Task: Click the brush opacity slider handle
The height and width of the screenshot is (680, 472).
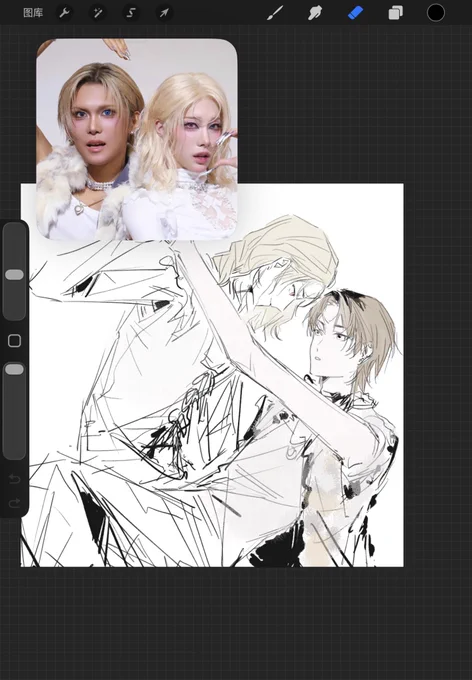Action: tap(14, 369)
